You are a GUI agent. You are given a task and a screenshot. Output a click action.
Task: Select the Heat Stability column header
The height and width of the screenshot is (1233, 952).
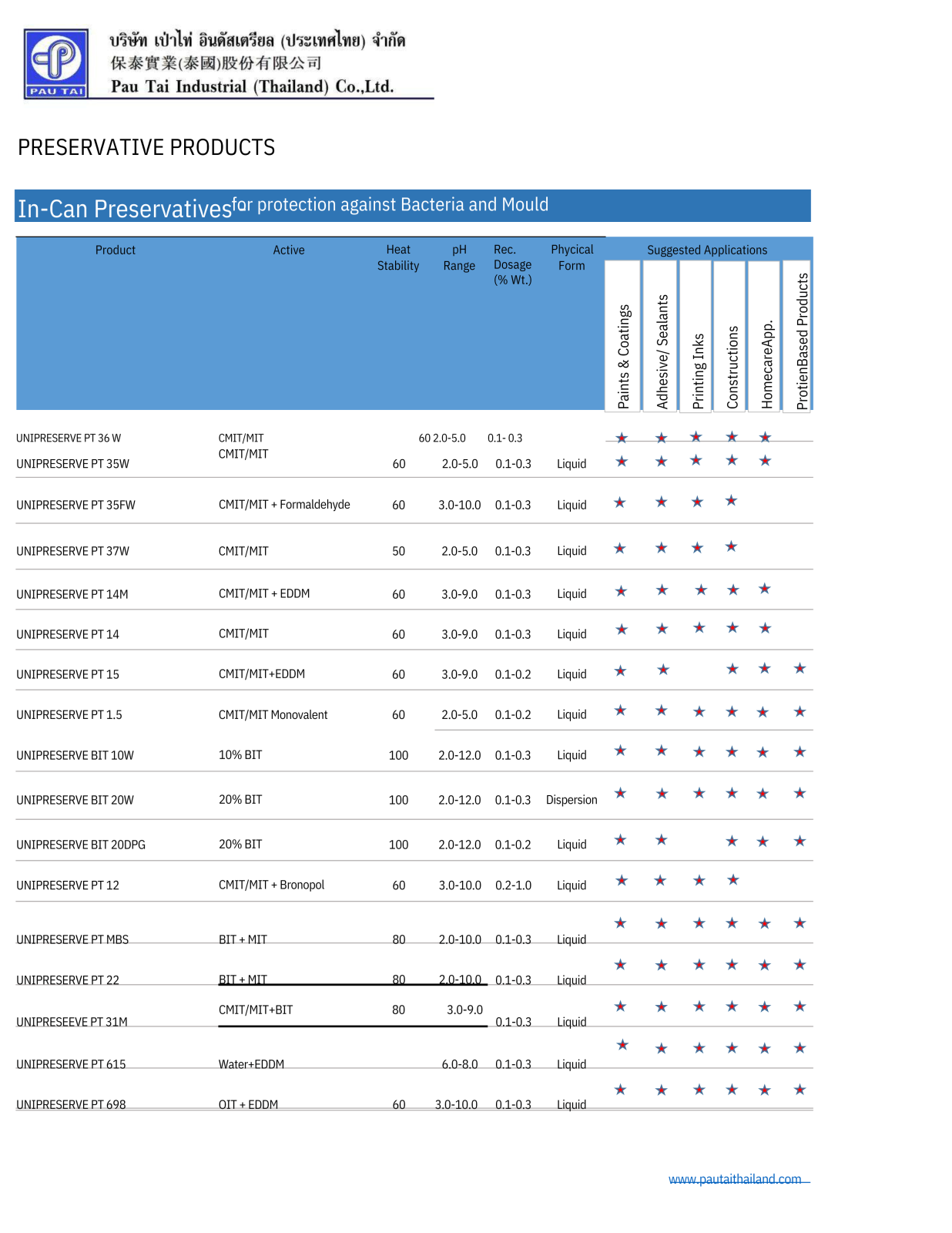pos(398,257)
